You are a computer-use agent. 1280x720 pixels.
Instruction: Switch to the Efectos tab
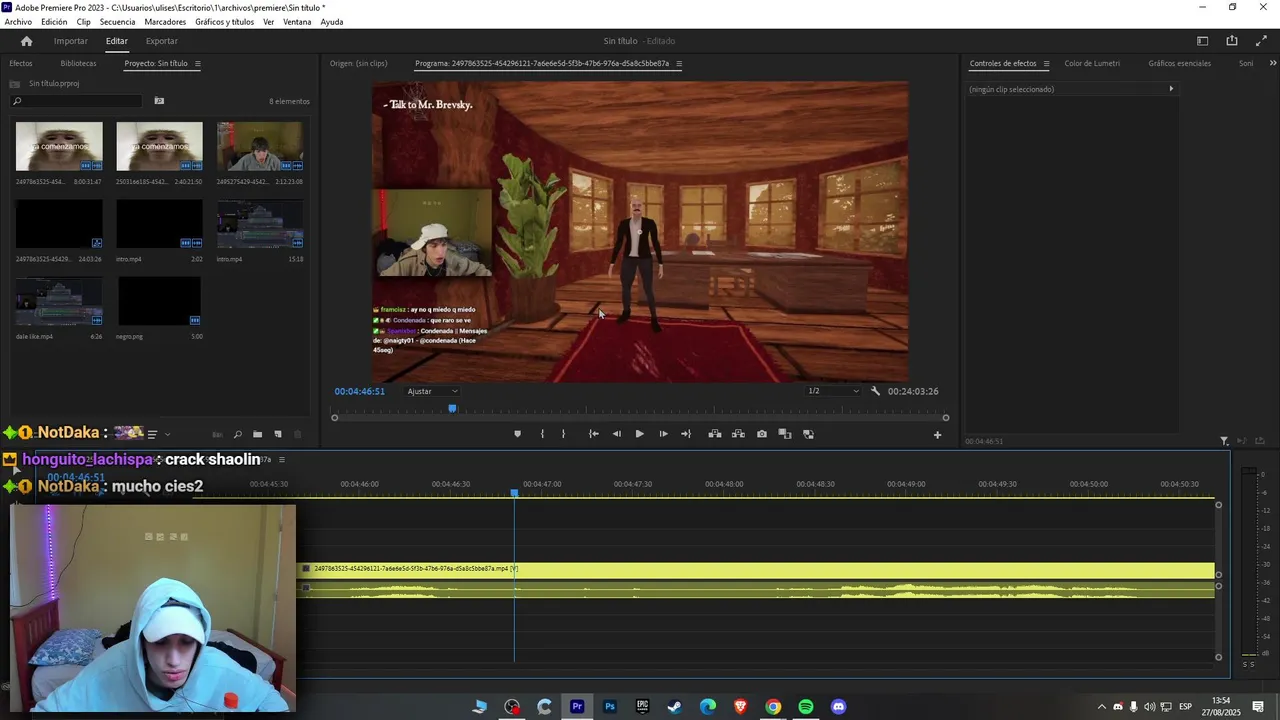tap(21, 64)
